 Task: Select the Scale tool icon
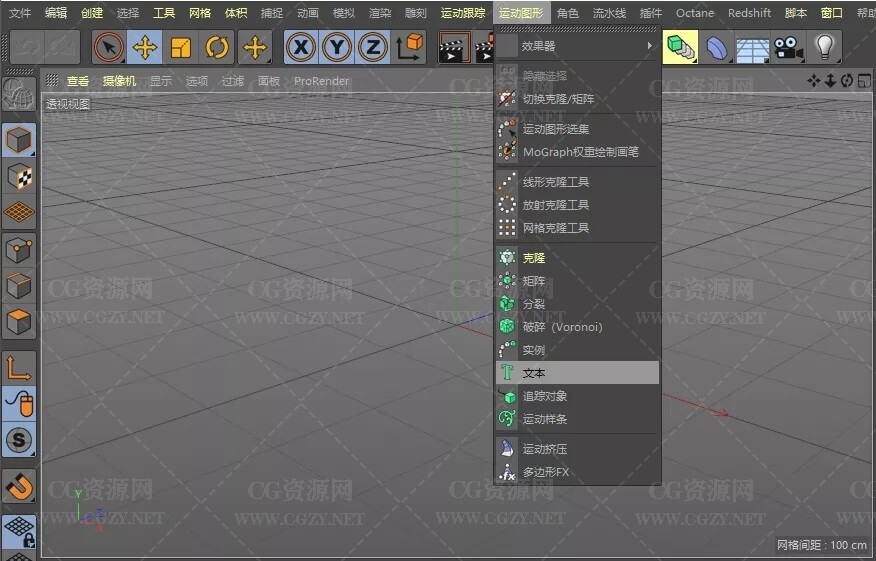coord(181,47)
